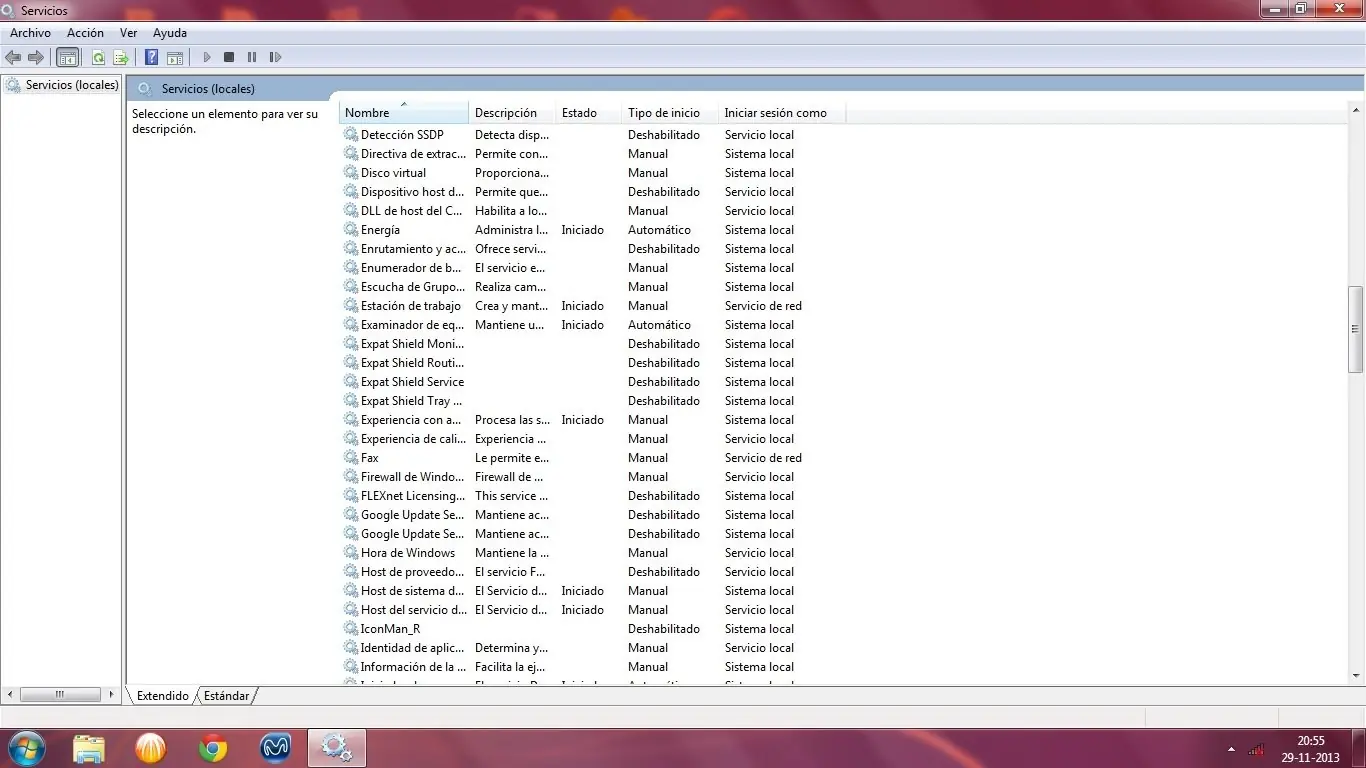Select the DLL de host del C... service
Viewport: 1366px width, 768px height.
(x=411, y=210)
